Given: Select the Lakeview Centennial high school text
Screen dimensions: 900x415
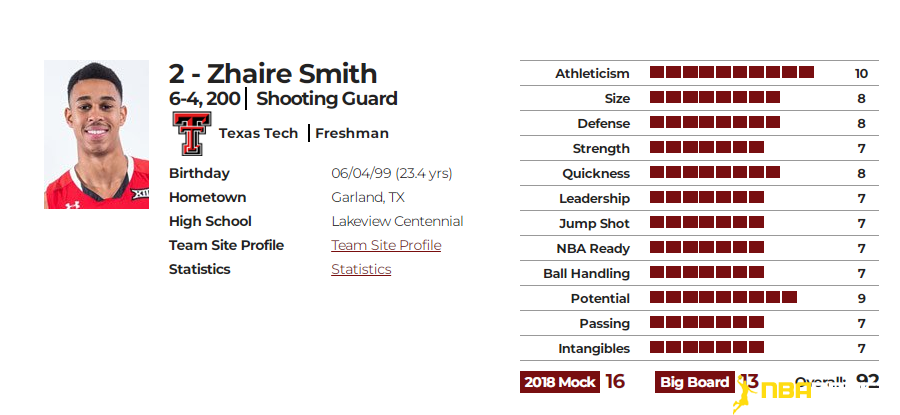Looking at the screenshot, I should pos(397,222).
